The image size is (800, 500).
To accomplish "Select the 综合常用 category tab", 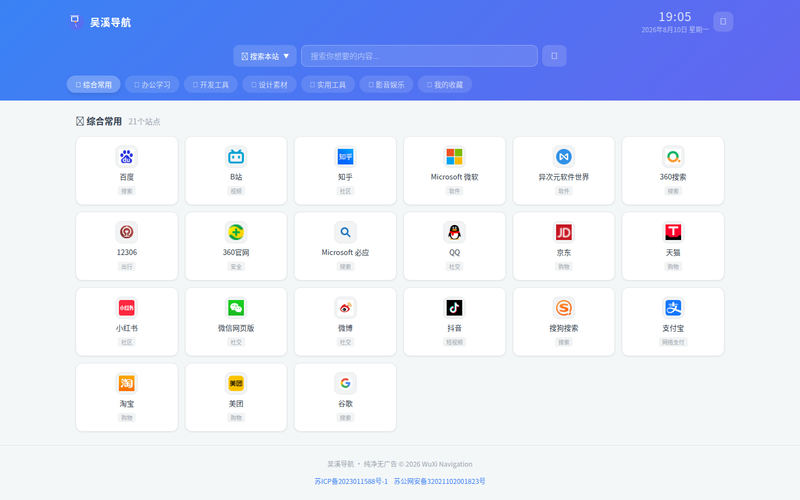I will [x=93, y=85].
